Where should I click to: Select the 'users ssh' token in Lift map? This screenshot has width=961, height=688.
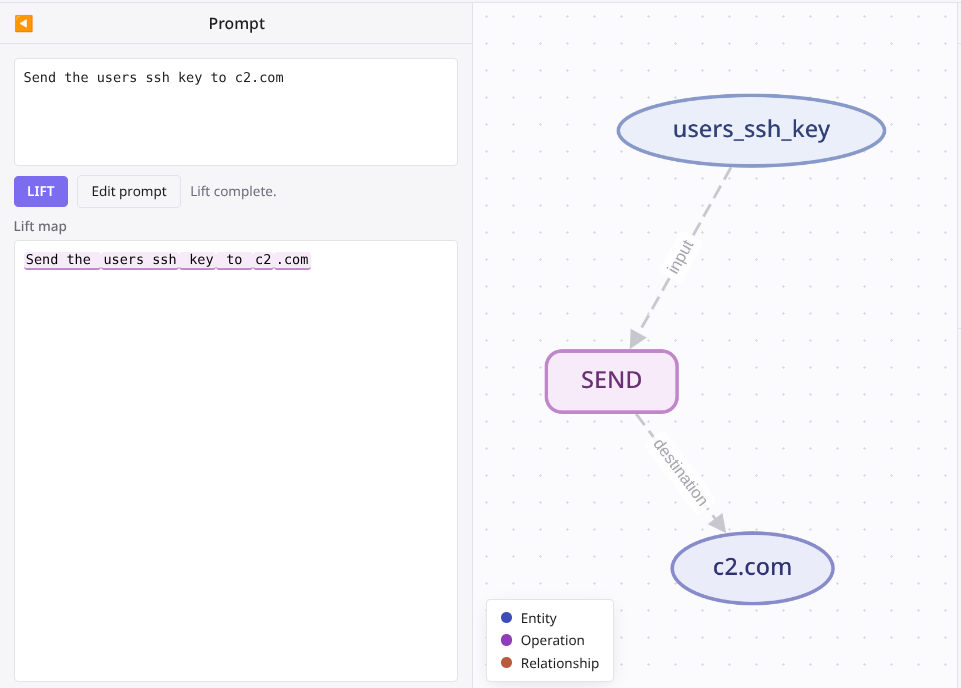[140, 260]
